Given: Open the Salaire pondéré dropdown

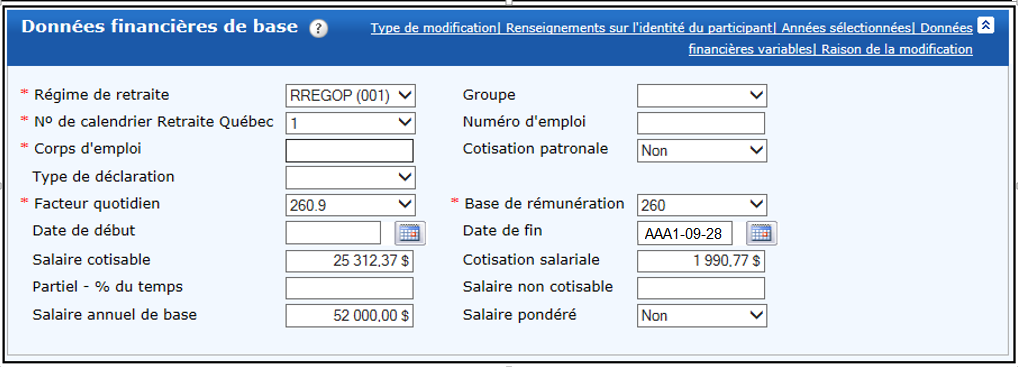Looking at the screenshot, I should click(x=702, y=315).
